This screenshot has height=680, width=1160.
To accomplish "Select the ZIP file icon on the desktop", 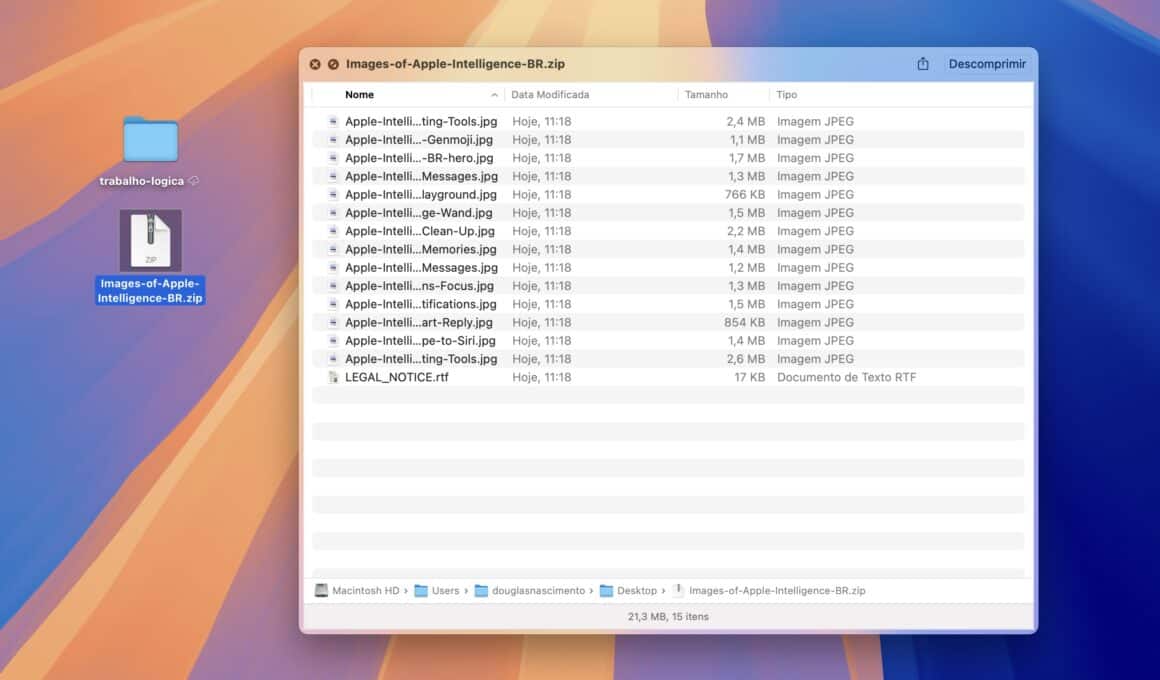I will (150, 240).
